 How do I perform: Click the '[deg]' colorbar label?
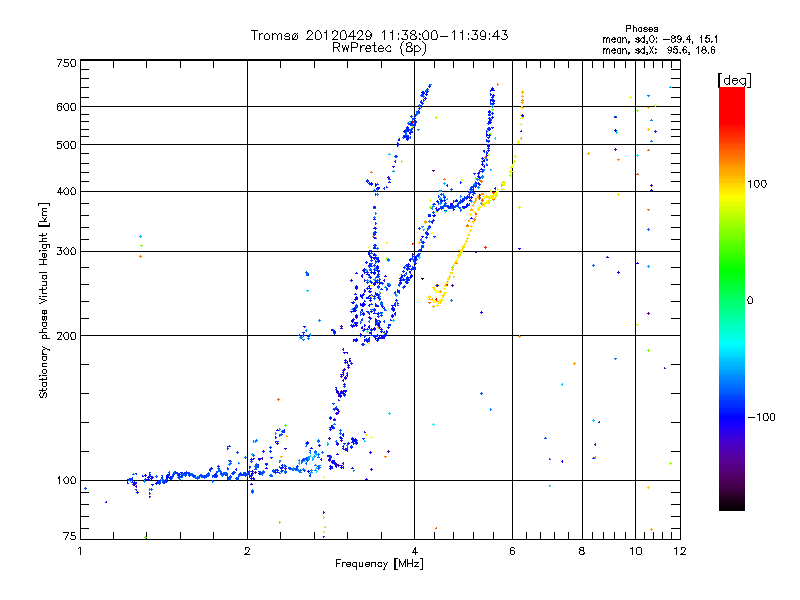734,80
